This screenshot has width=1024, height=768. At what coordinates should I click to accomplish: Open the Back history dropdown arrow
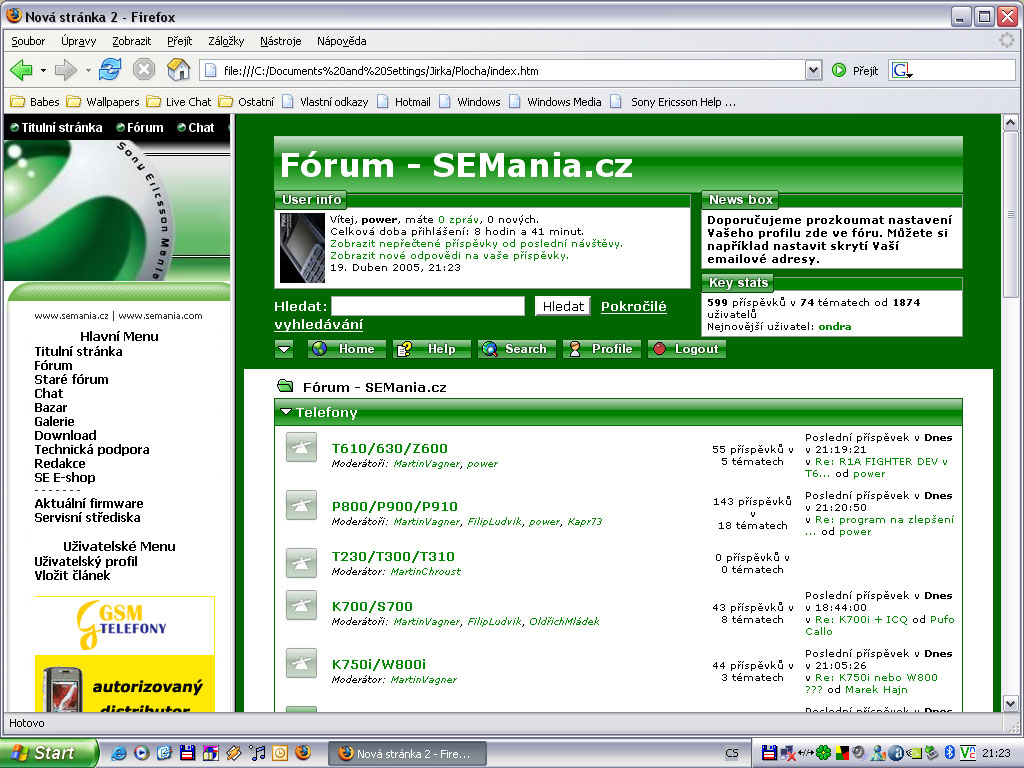43,70
